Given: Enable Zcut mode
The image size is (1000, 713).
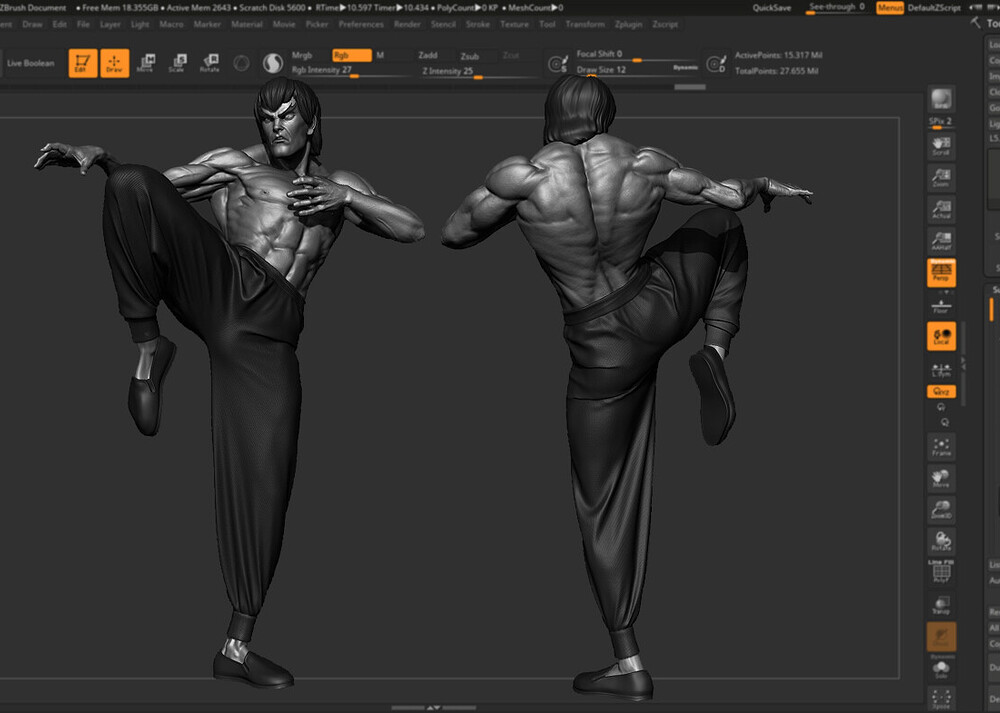Looking at the screenshot, I should coord(511,55).
